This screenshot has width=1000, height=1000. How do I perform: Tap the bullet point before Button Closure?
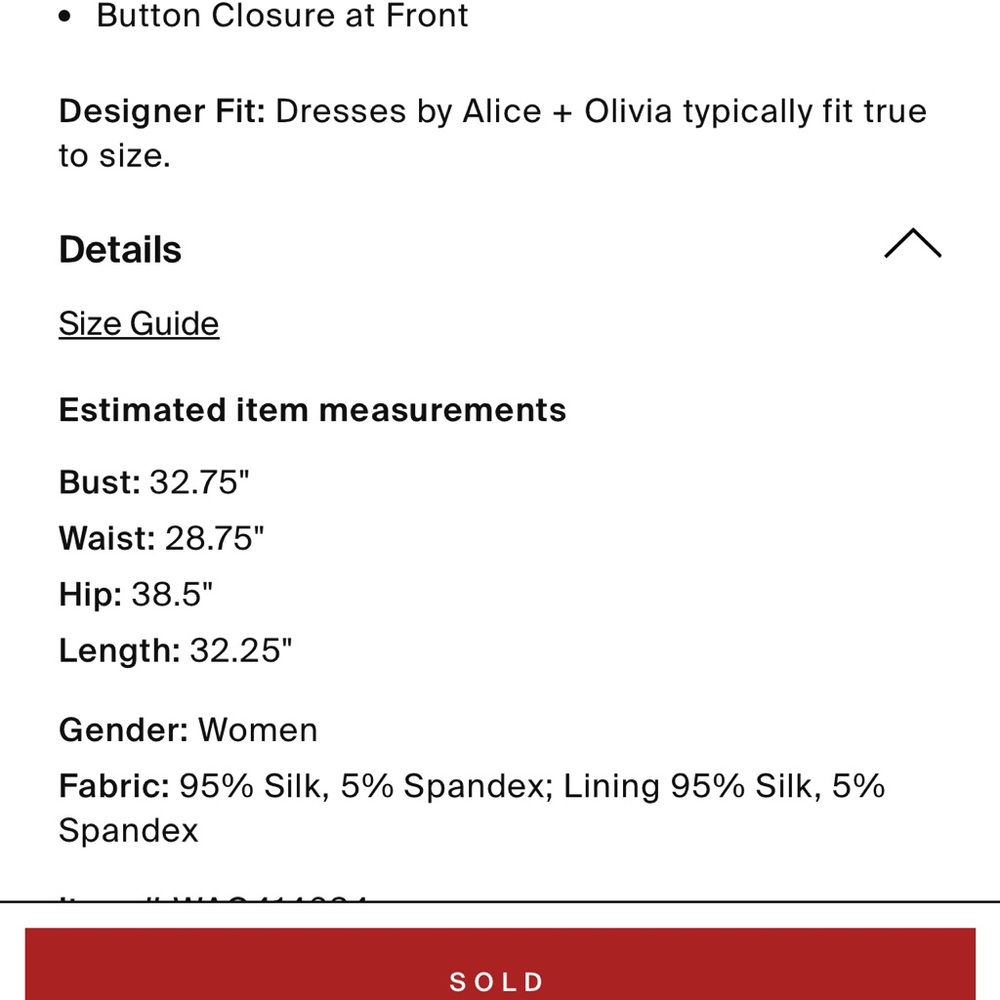click(x=64, y=17)
